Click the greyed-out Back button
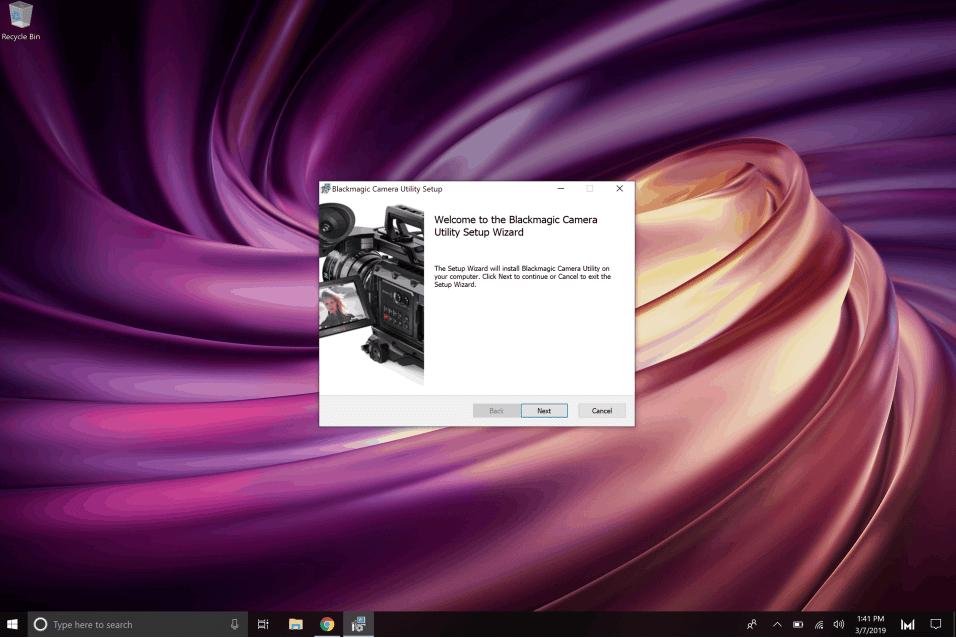The image size is (956, 638). point(496,410)
